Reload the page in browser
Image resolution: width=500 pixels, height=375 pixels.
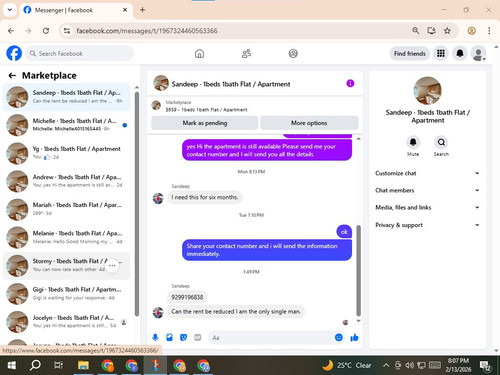pyautogui.click(x=46, y=31)
